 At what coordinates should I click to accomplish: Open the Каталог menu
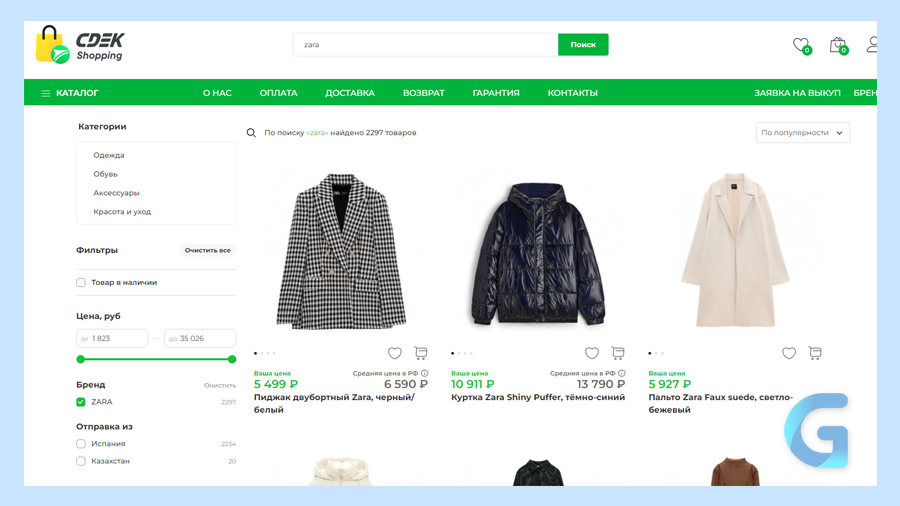[x=70, y=93]
